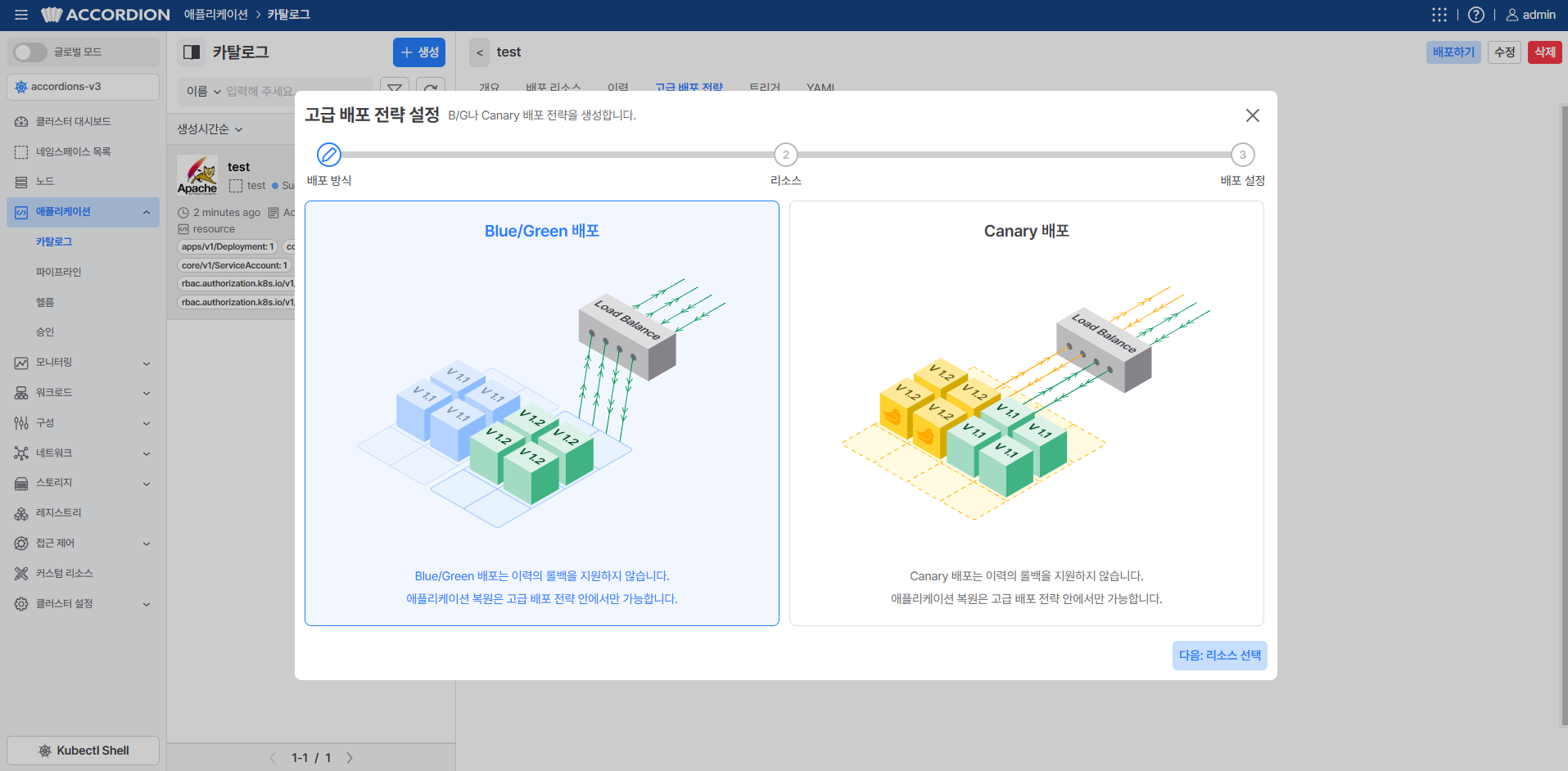Open the creation time sort dropdown
The width and height of the screenshot is (1568, 771).
click(210, 129)
